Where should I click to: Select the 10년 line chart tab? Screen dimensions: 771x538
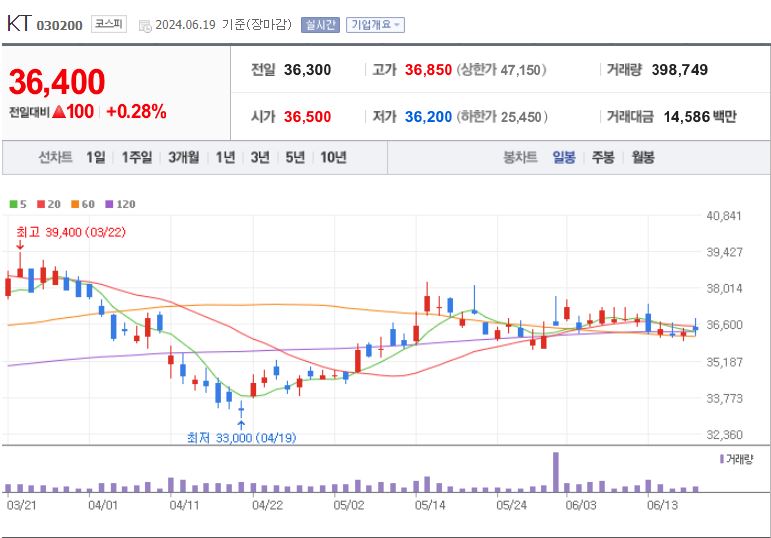pos(333,157)
